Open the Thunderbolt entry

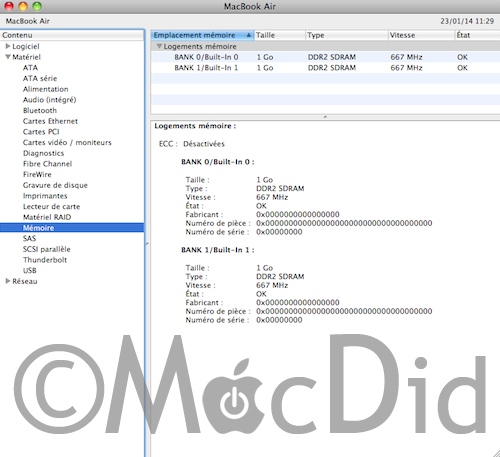pos(45,260)
